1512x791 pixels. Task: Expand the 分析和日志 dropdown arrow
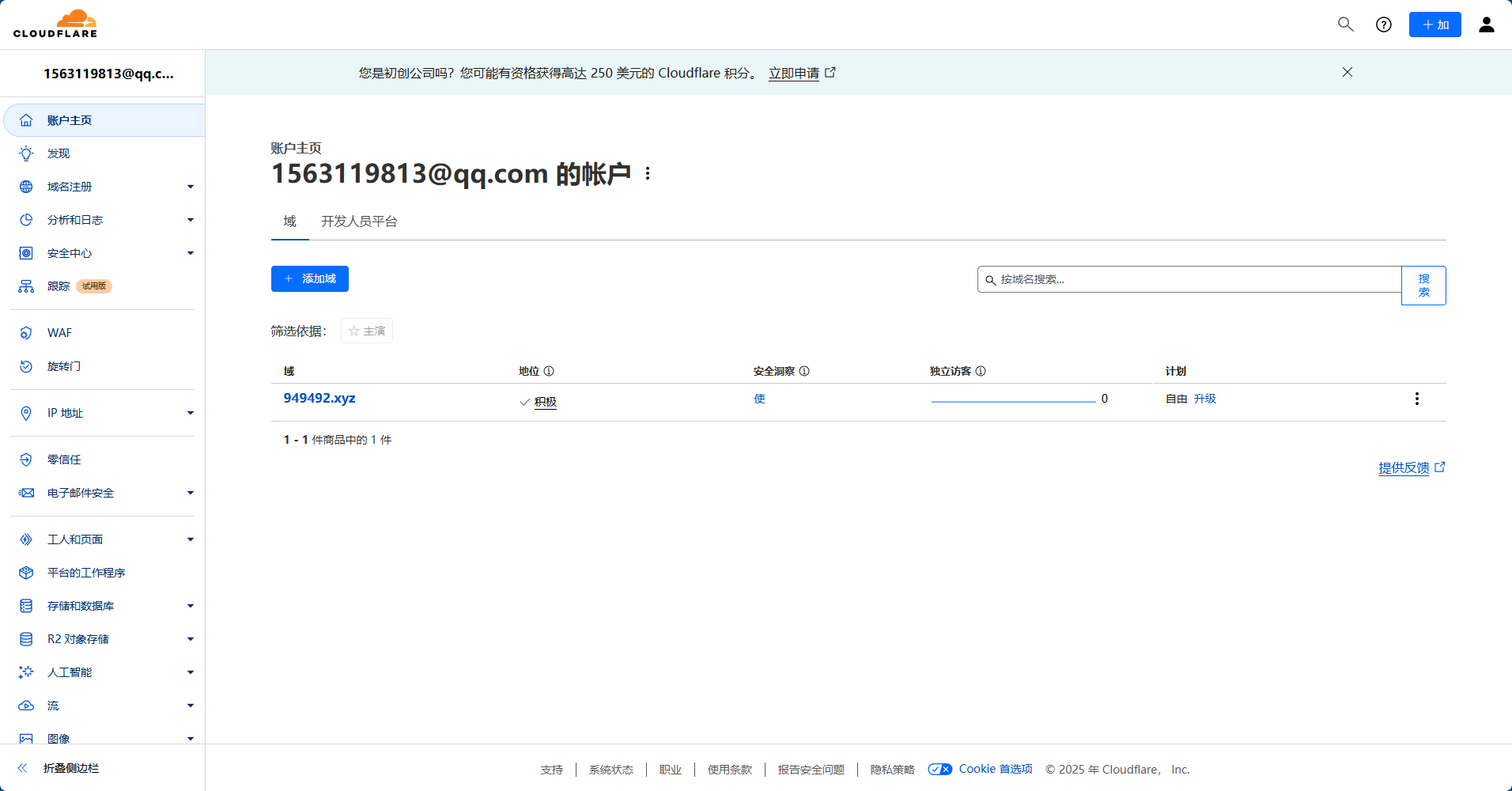191,220
